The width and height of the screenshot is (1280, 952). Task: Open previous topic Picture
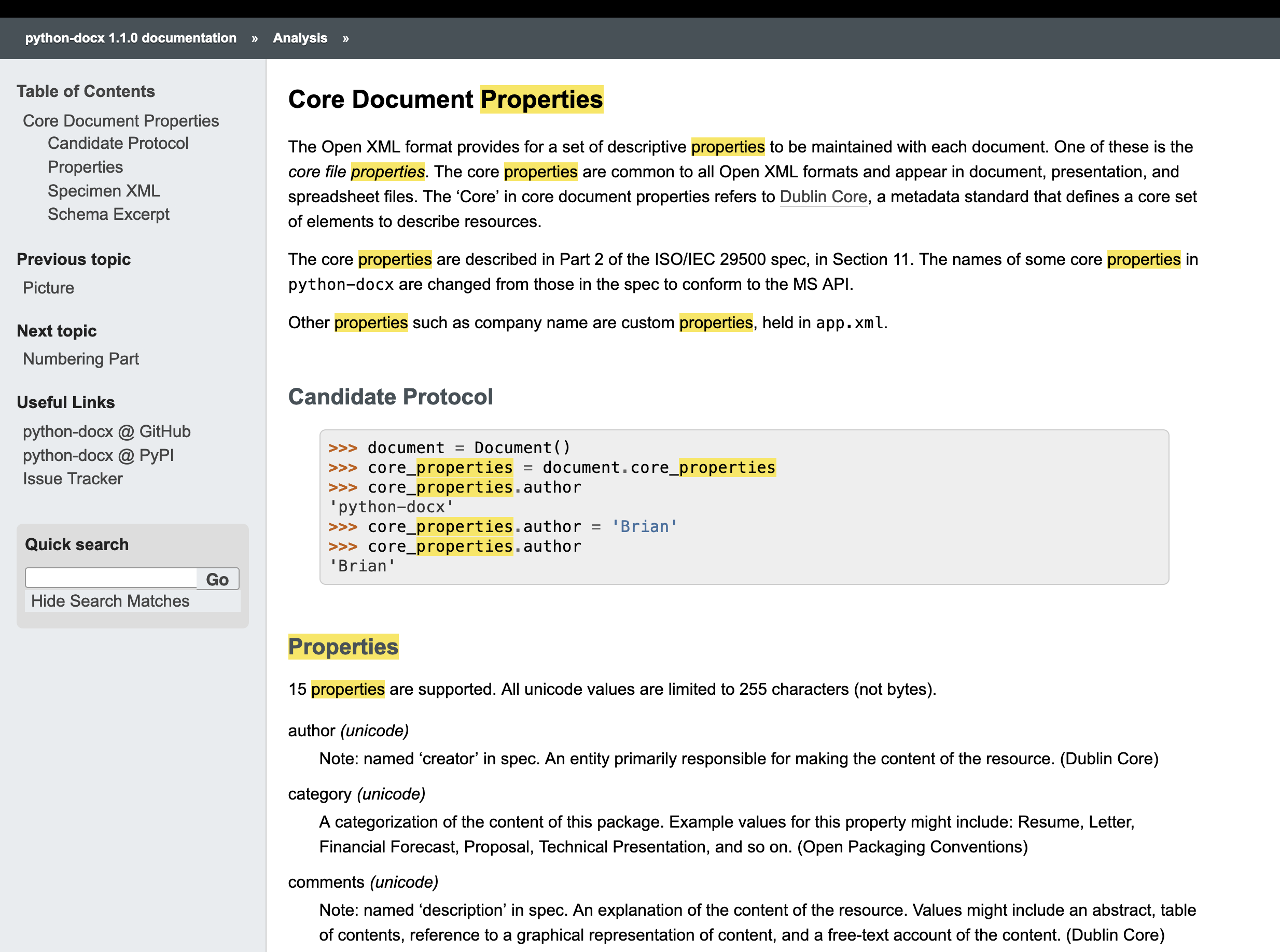tap(48, 288)
